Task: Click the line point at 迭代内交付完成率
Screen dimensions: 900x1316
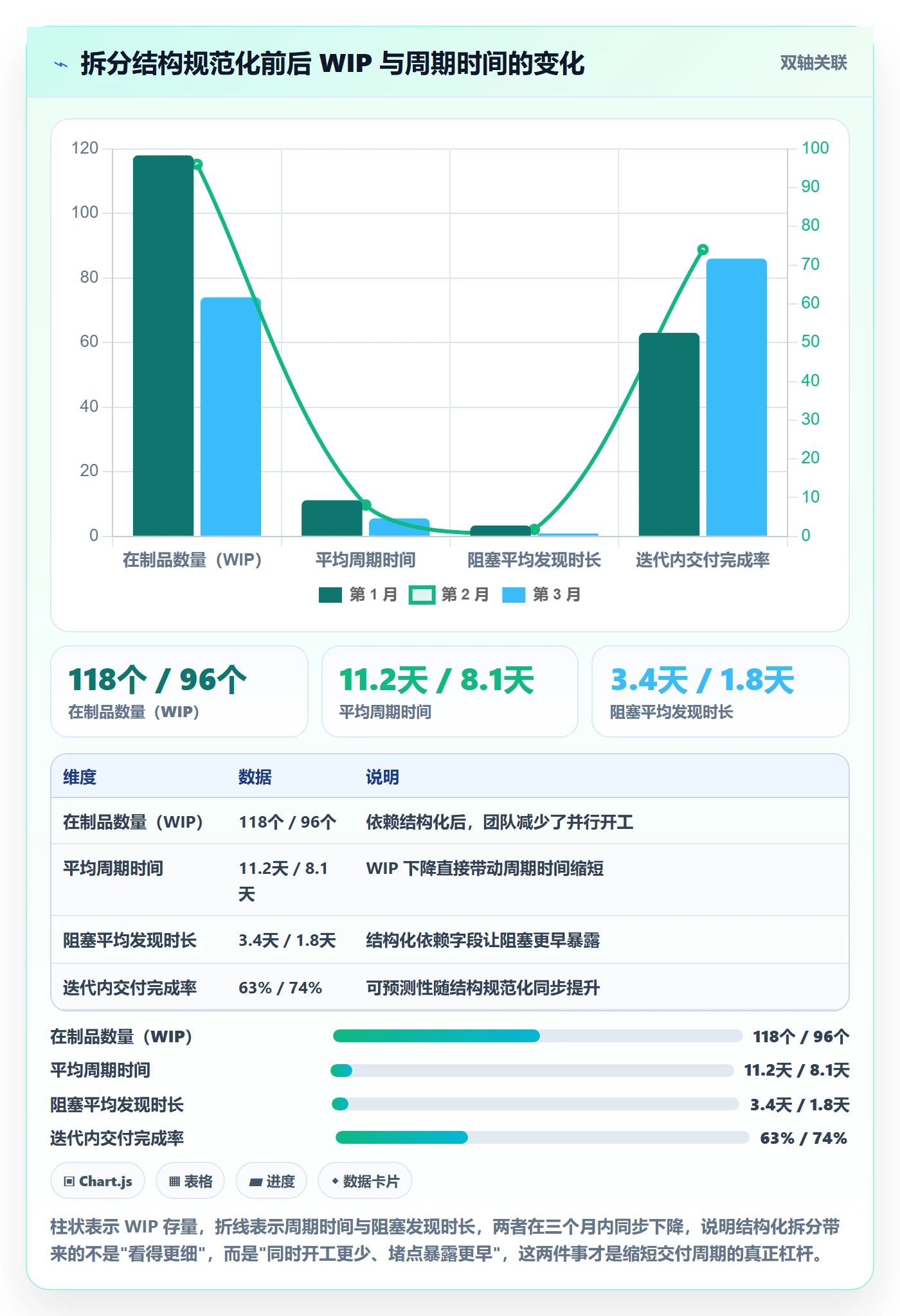Action: pos(703,249)
